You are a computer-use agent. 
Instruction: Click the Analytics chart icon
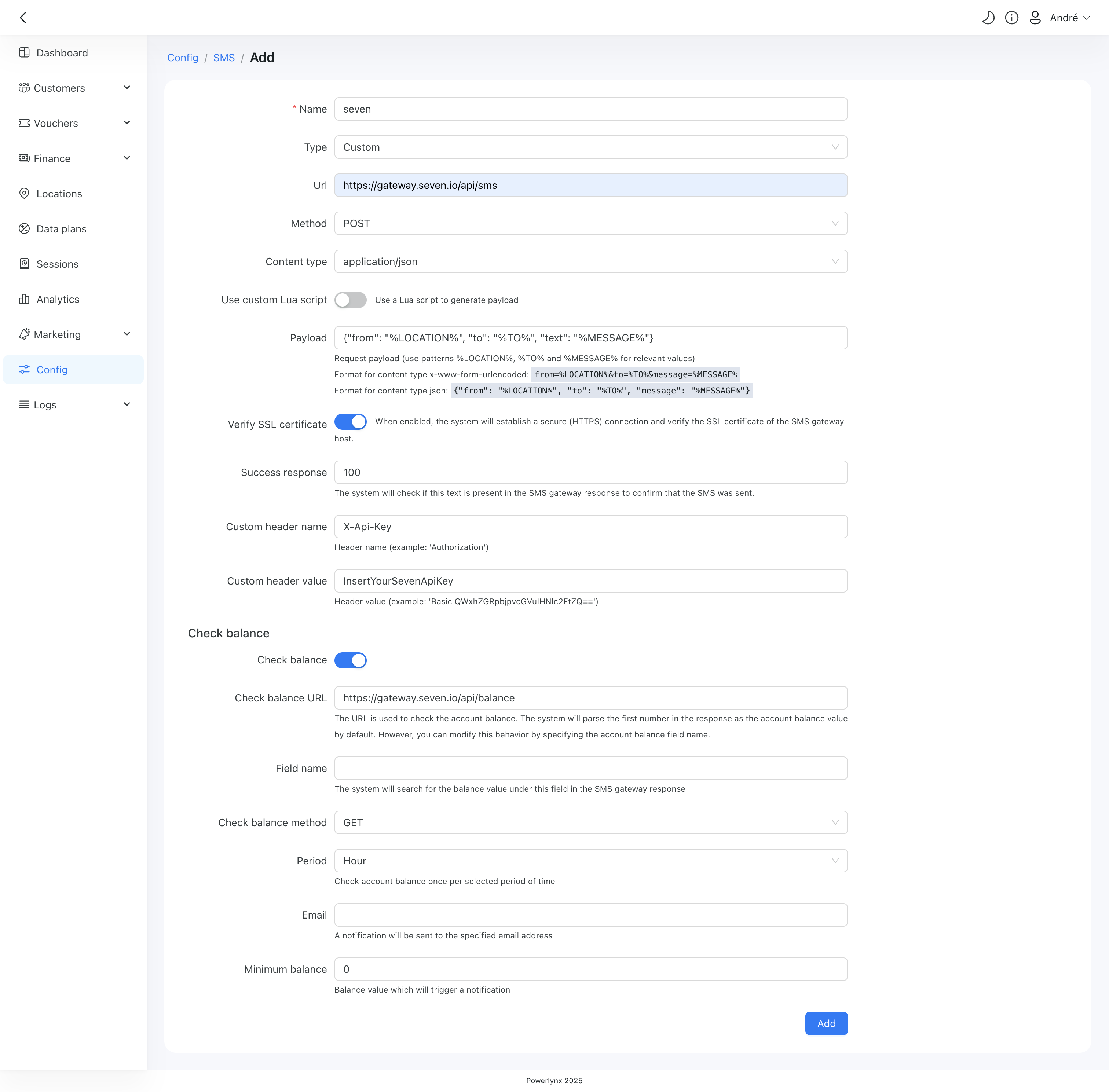pyautogui.click(x=24, y=299)
